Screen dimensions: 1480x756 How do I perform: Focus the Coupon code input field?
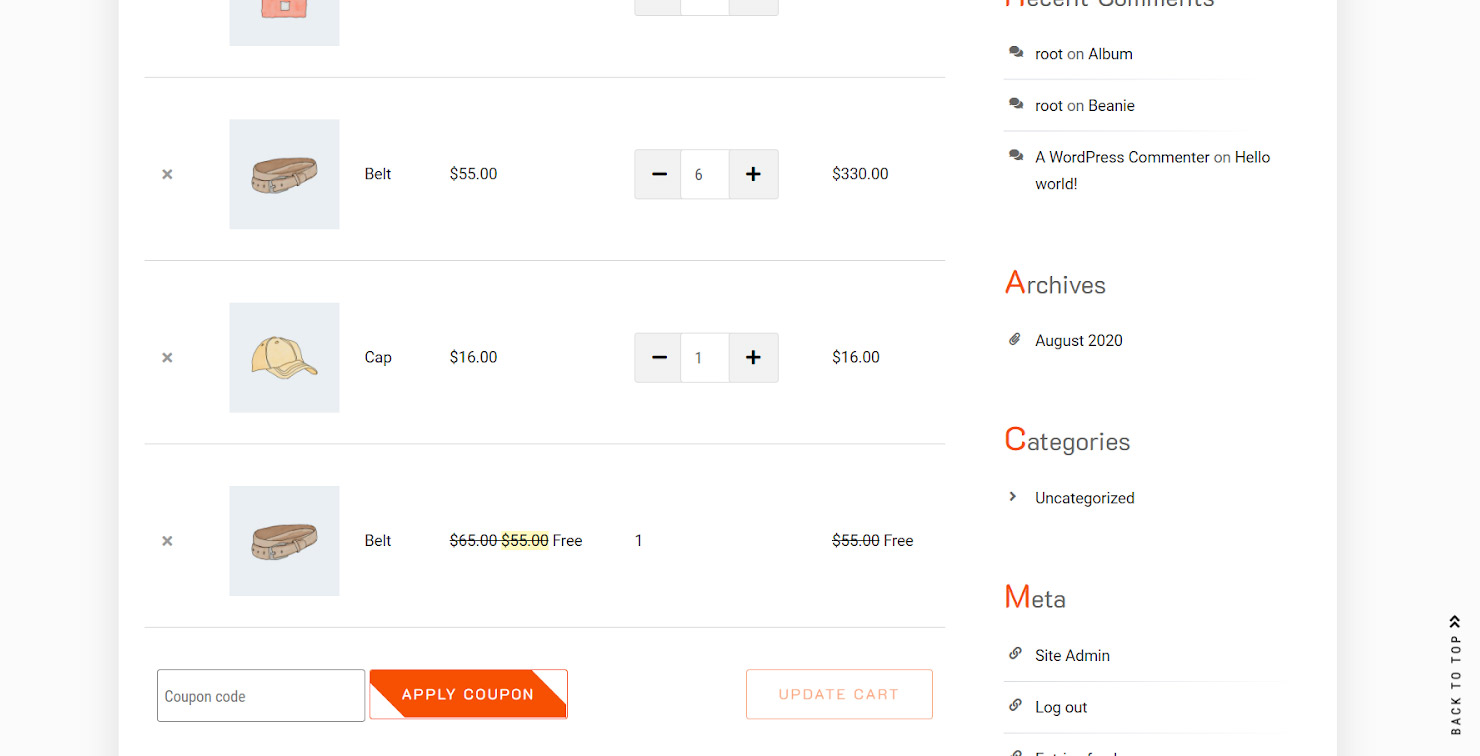[261, 696]
